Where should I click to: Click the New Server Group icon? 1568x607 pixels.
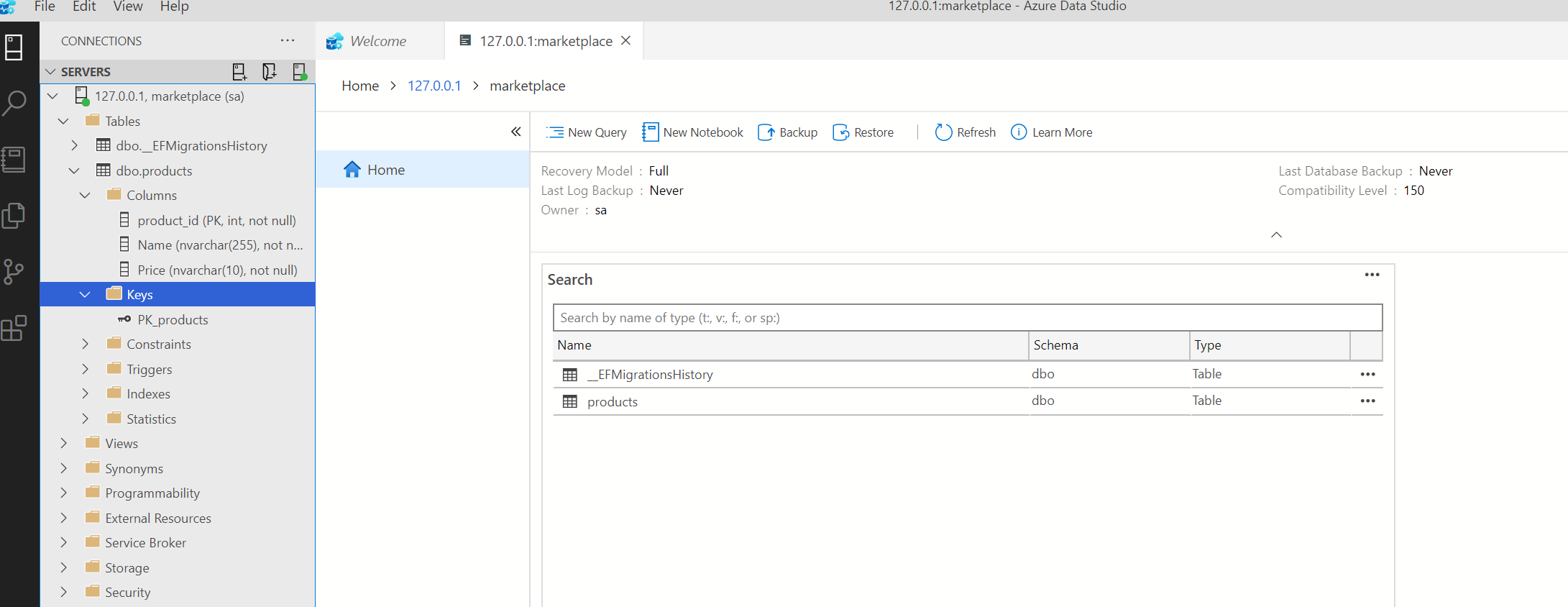point(269,71)
